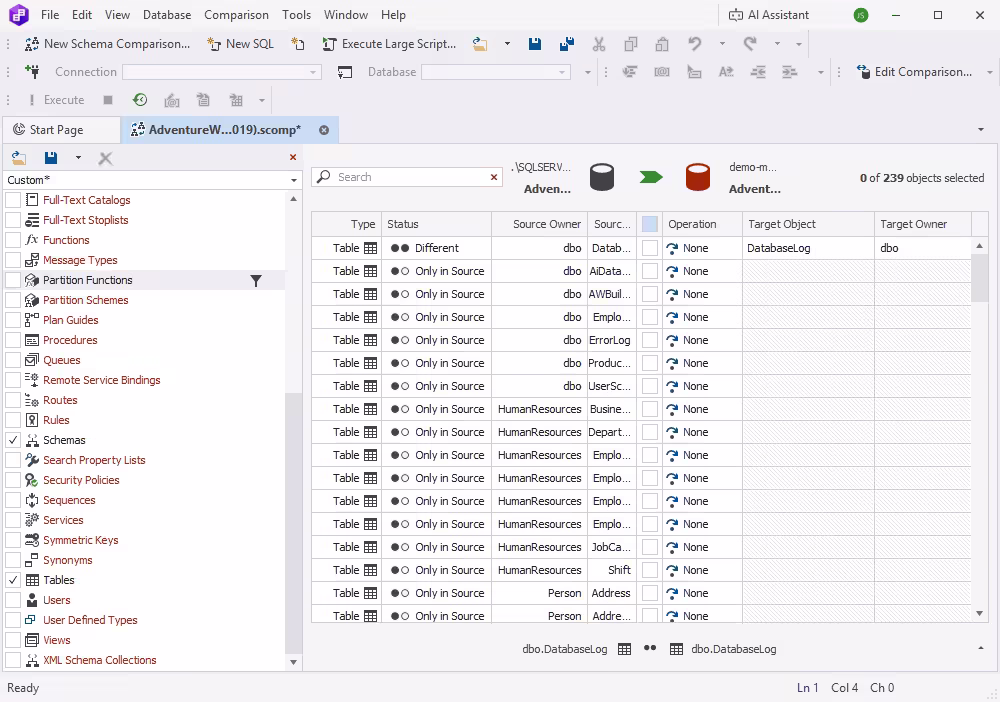Open the dropdown arrow next to open folder icon

tap(507, 44)
